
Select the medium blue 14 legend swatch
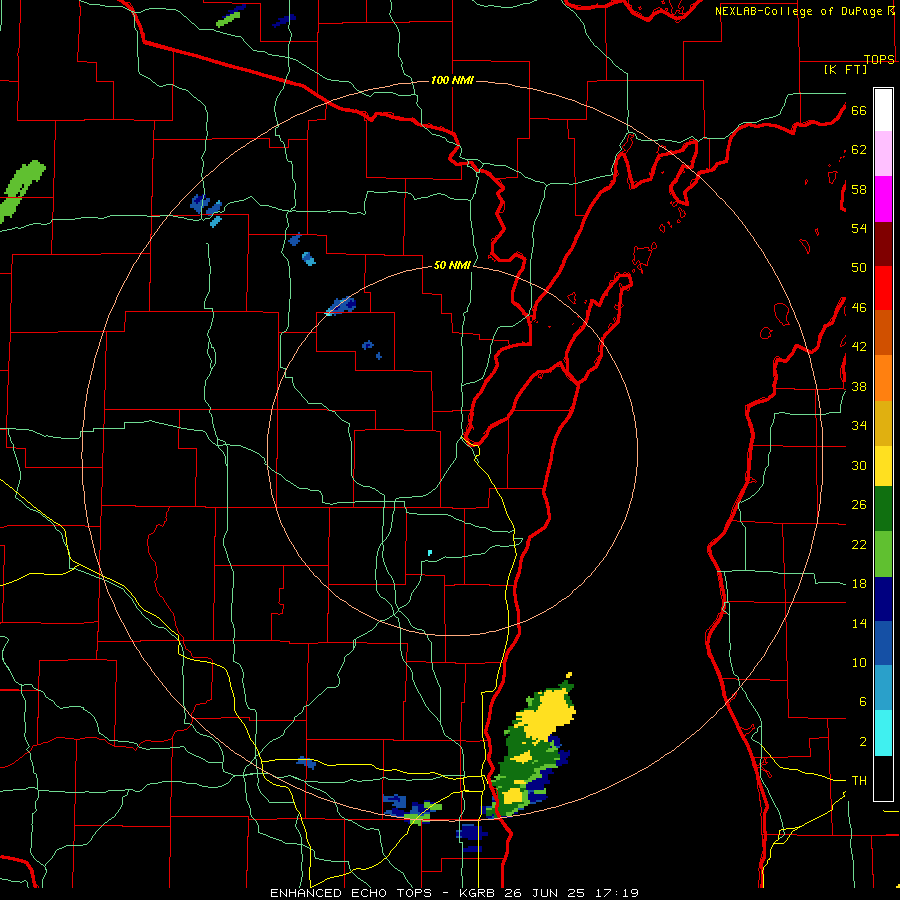(883, 643)
